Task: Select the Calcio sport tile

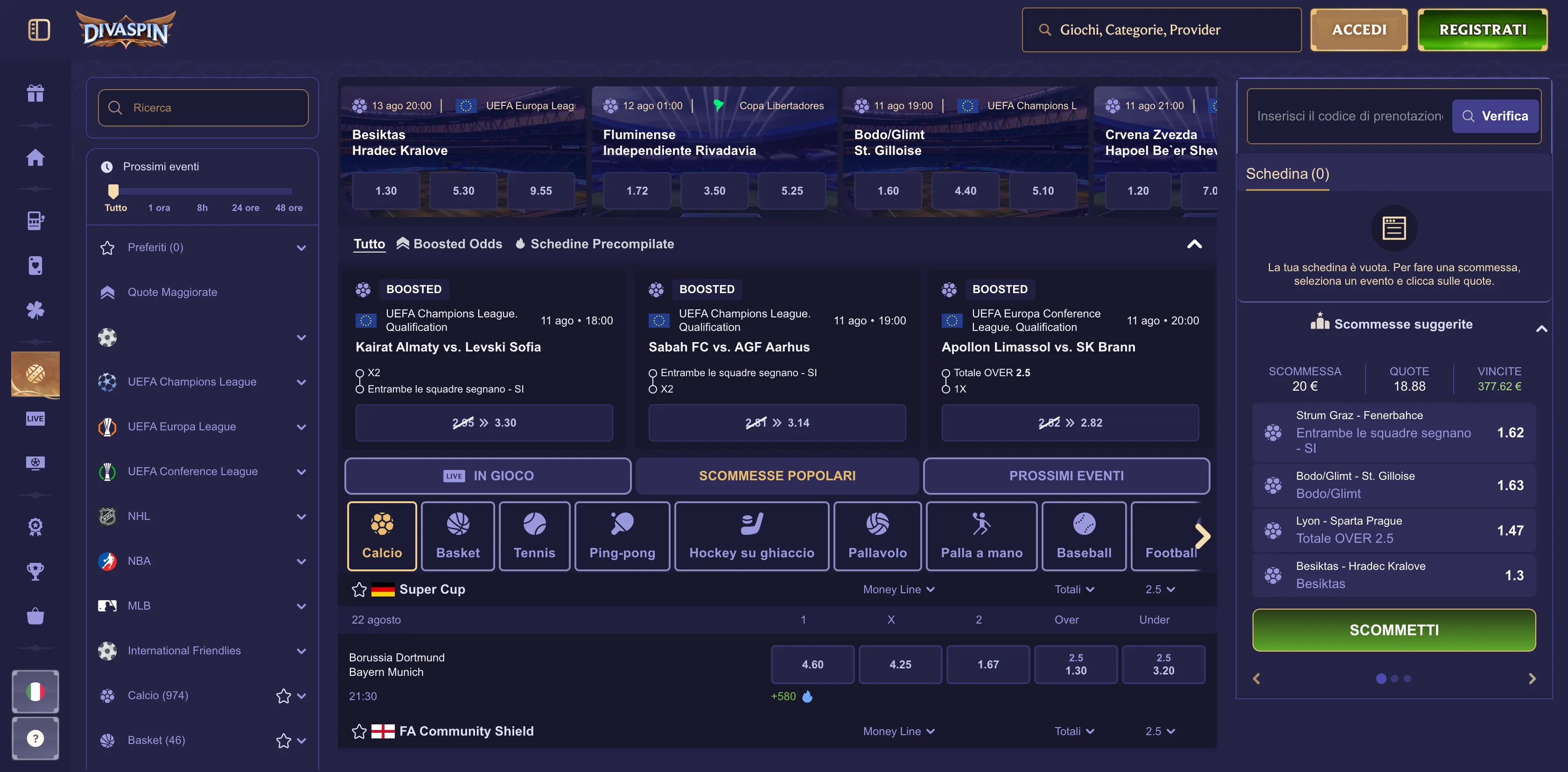Action: point(382,536)
